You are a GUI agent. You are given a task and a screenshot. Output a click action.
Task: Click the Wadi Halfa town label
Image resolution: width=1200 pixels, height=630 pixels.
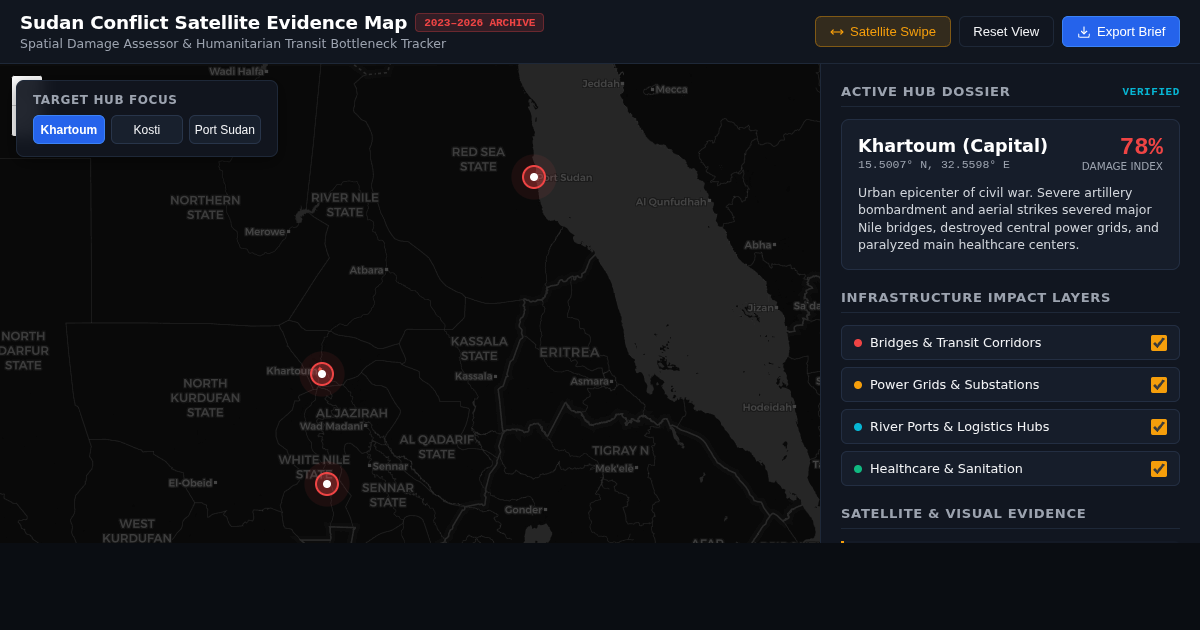point(237,71)
